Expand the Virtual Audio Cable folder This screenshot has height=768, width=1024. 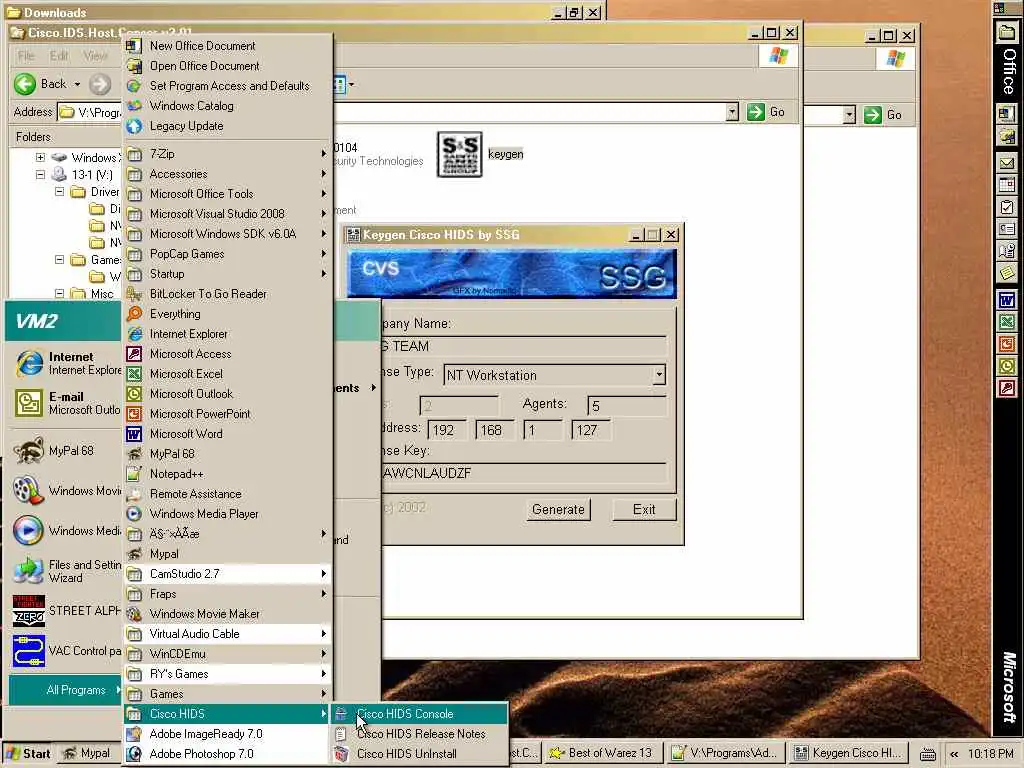point(227,634)
